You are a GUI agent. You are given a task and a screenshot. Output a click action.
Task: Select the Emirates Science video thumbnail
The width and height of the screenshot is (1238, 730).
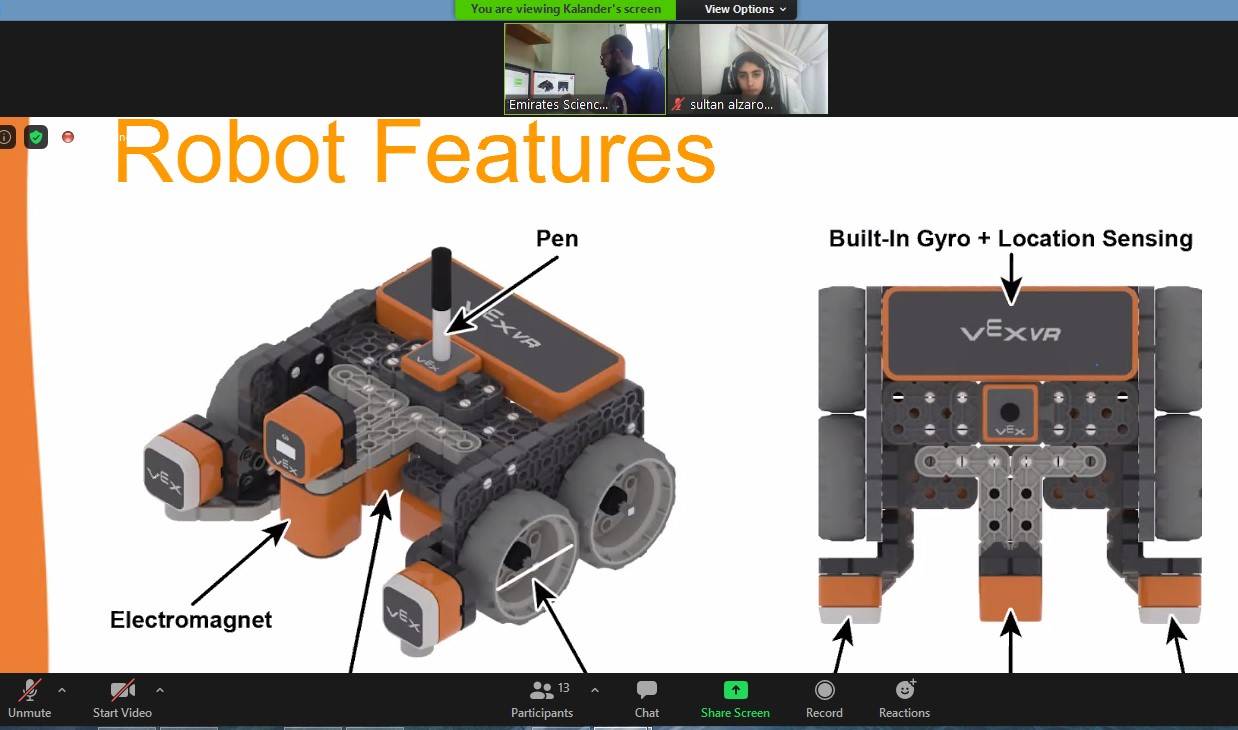point(585,68)
